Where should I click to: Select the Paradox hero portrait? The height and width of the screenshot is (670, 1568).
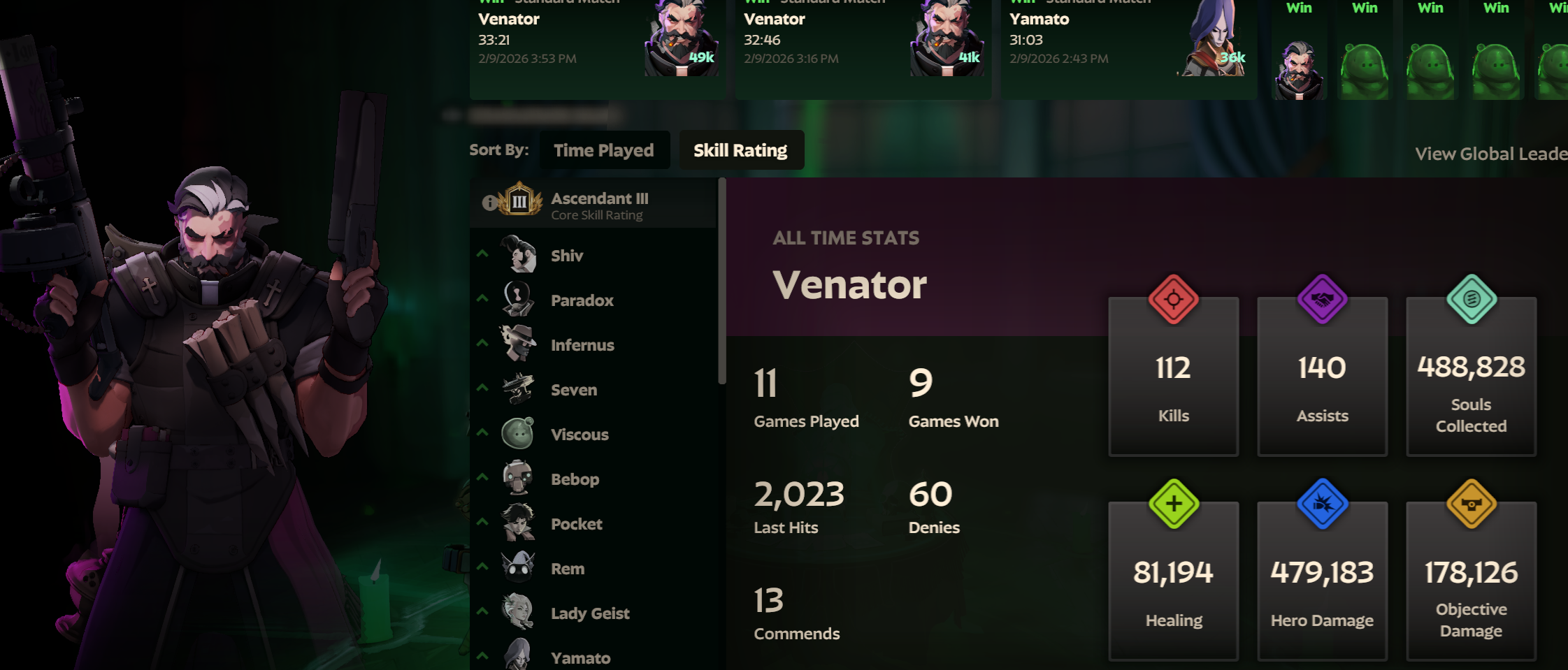(x=519, y=299)
